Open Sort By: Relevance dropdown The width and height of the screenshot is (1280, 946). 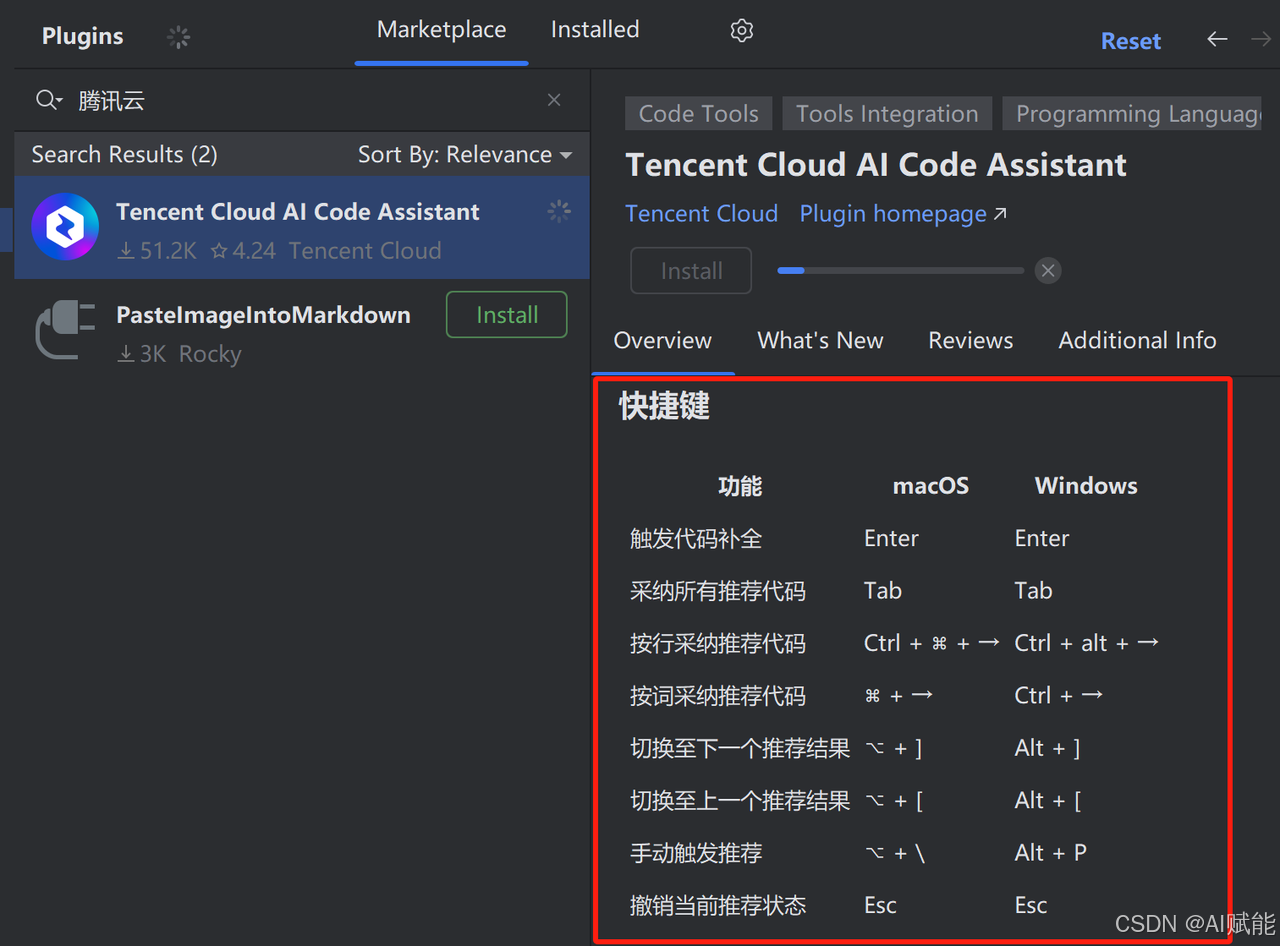[465, 155]
